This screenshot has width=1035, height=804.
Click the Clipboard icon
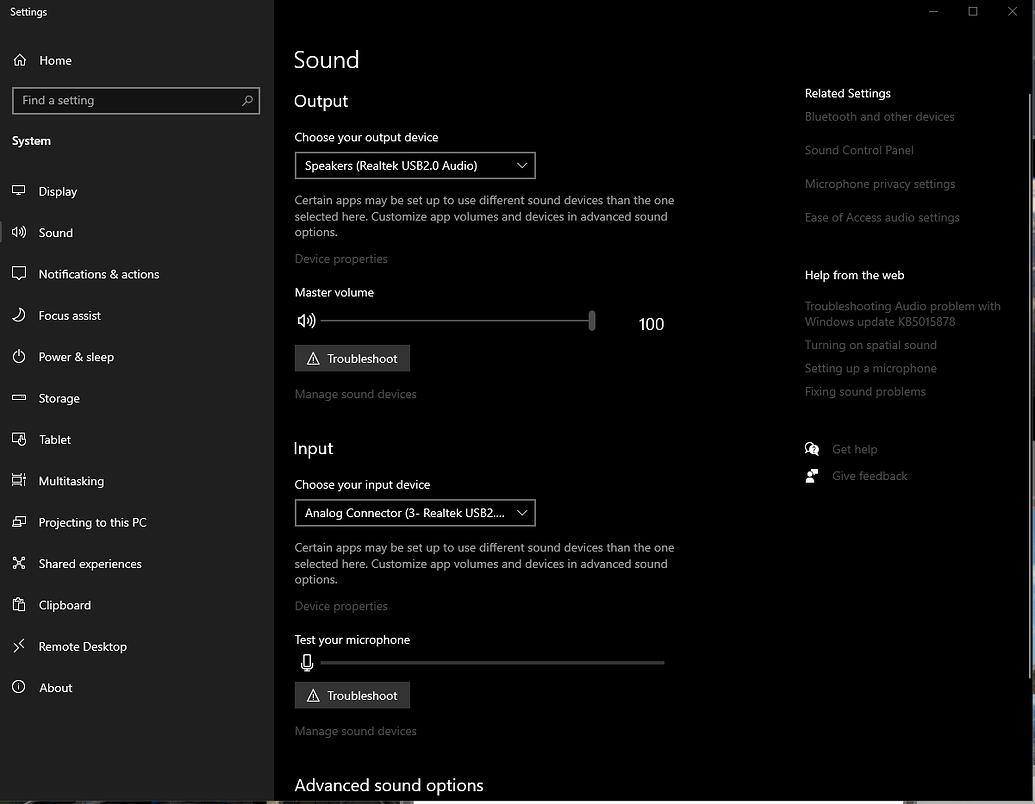coord(18,604)
